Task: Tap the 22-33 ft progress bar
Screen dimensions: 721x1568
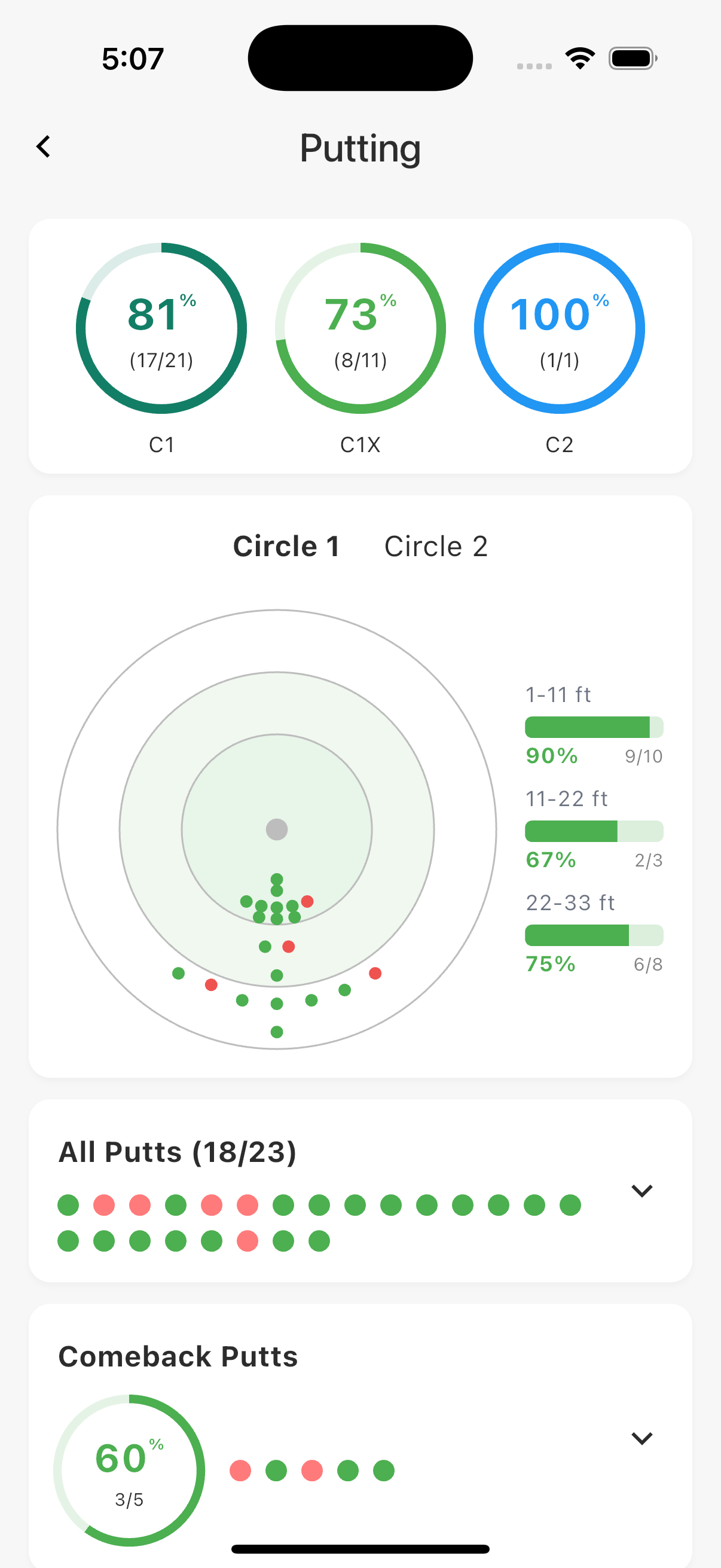Action: click(x=594, y=935)
